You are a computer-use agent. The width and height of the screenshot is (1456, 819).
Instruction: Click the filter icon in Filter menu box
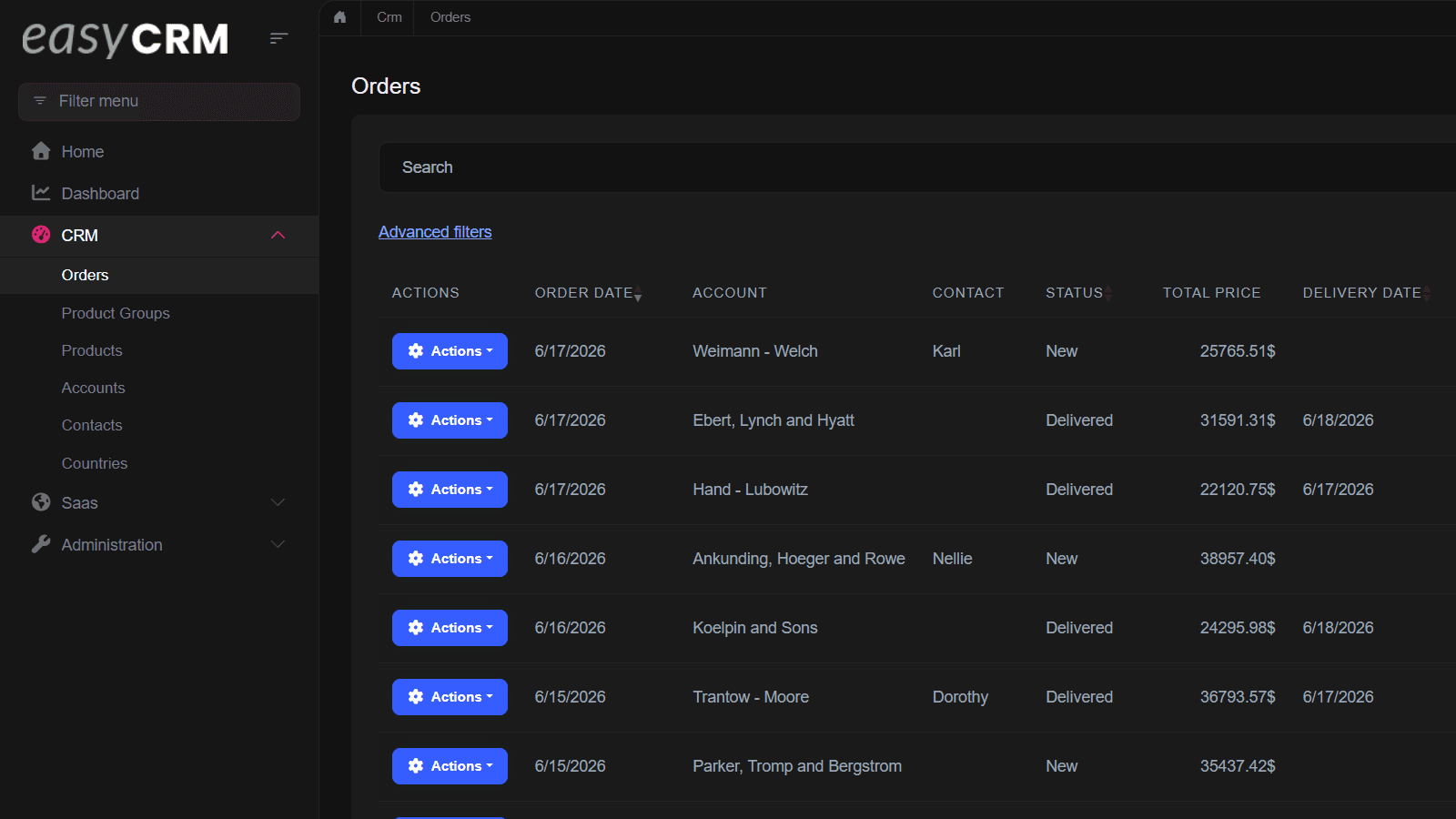(40, 101)
